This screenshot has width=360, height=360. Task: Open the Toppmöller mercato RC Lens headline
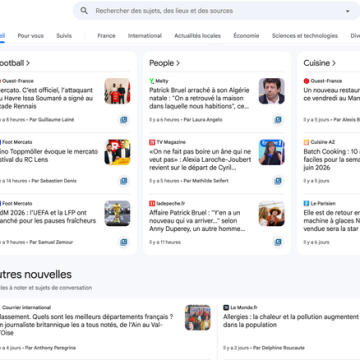(x=49, y=156)
